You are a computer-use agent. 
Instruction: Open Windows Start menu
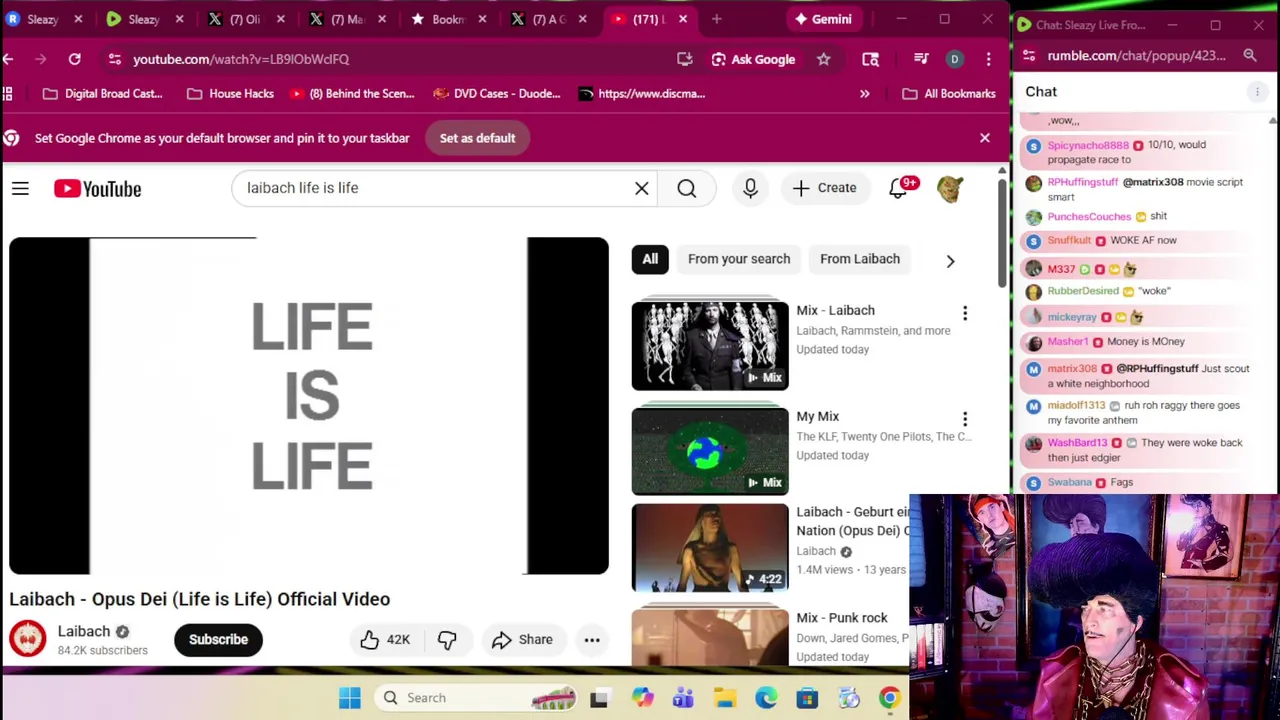pos(349,698)
